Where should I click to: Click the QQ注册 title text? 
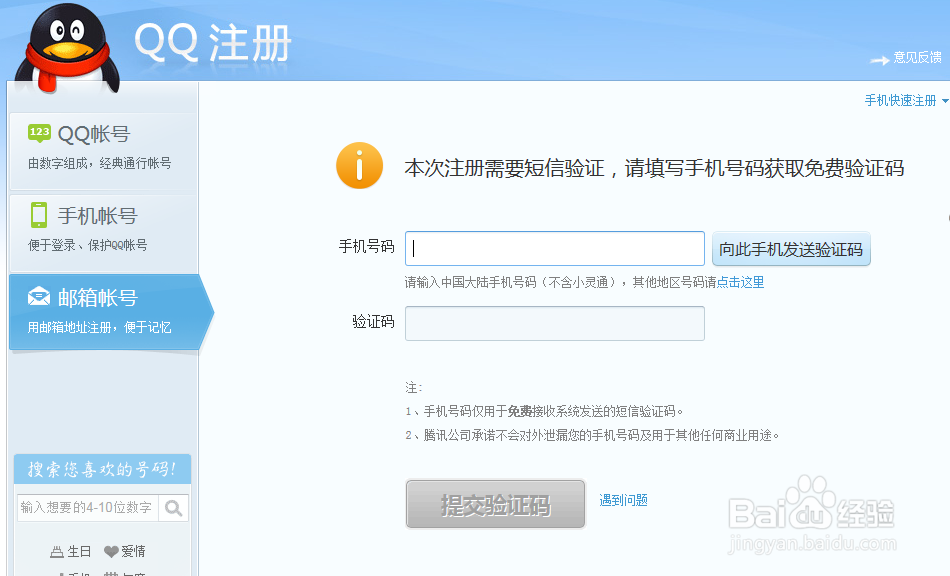point(213,44)
